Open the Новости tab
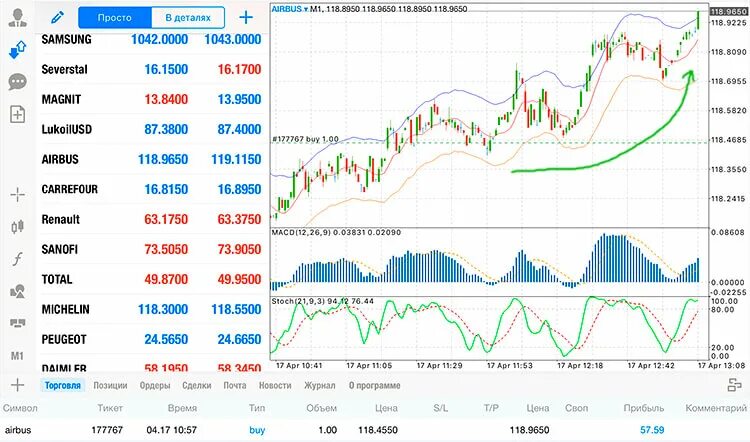Image resolution: width=750 pixels, height=442 pixels. [x=275, y=386]
